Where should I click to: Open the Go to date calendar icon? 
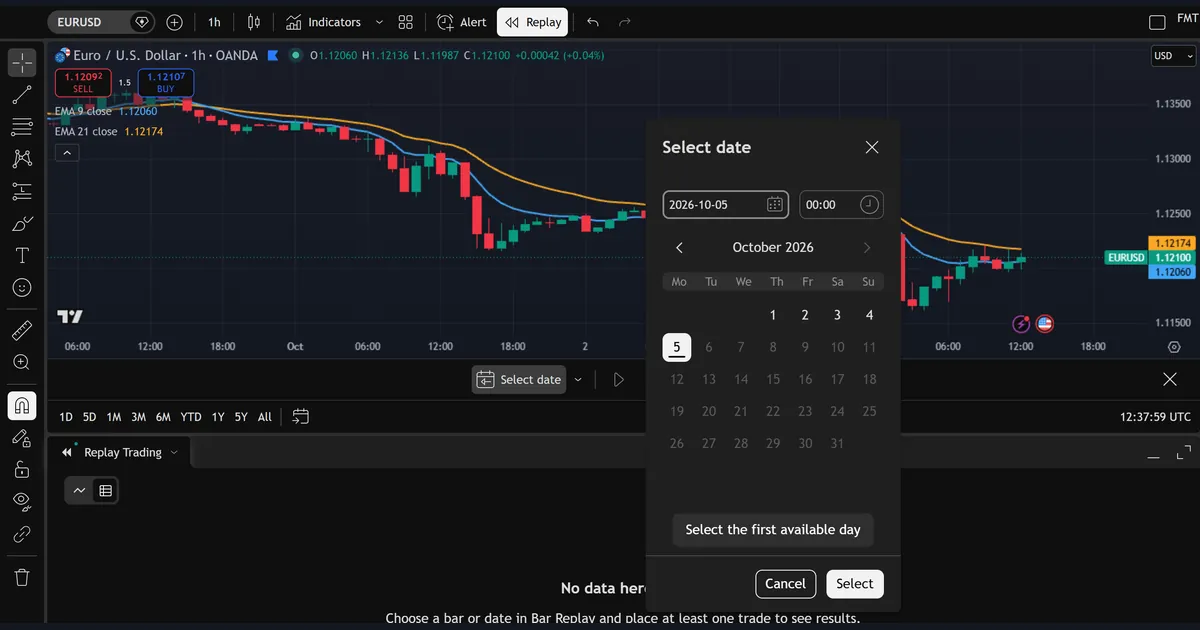301,417
